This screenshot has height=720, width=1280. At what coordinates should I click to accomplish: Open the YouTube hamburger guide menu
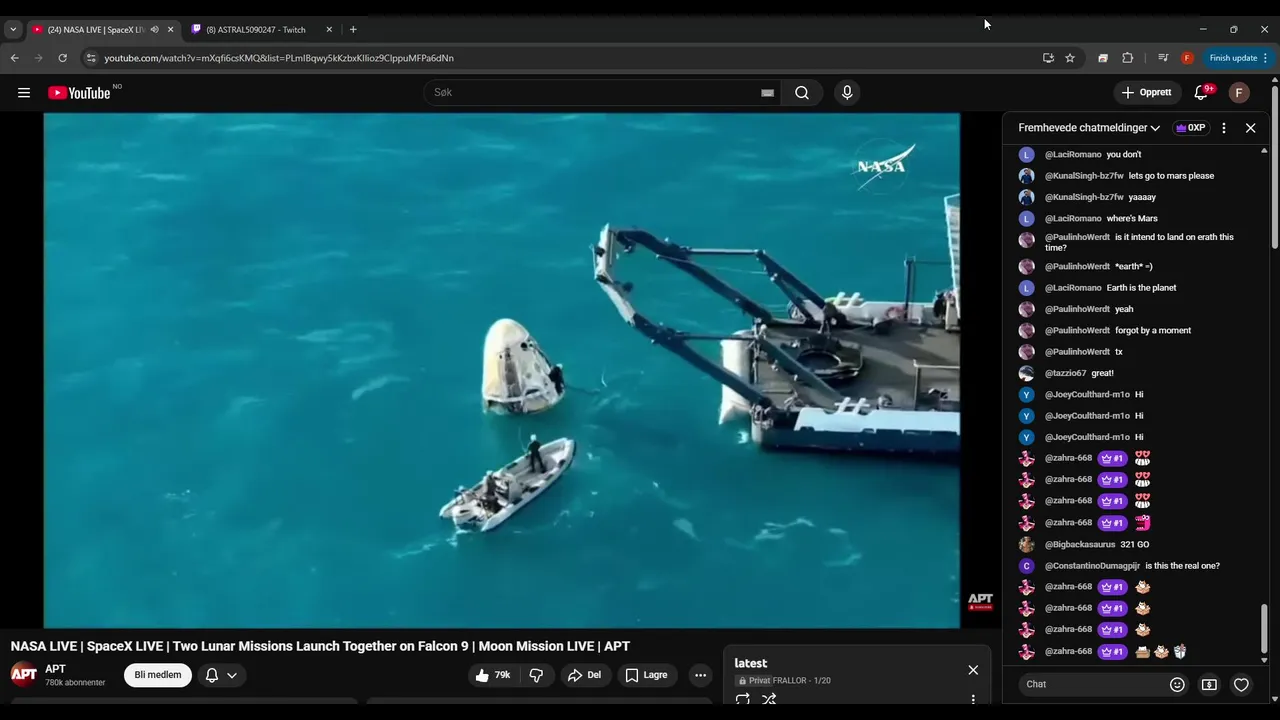[24, 93]
